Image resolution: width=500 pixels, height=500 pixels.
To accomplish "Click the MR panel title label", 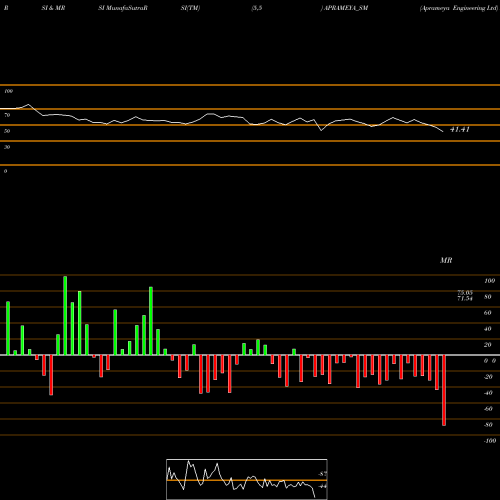I will pyautogui.click(x=446, y=260).
